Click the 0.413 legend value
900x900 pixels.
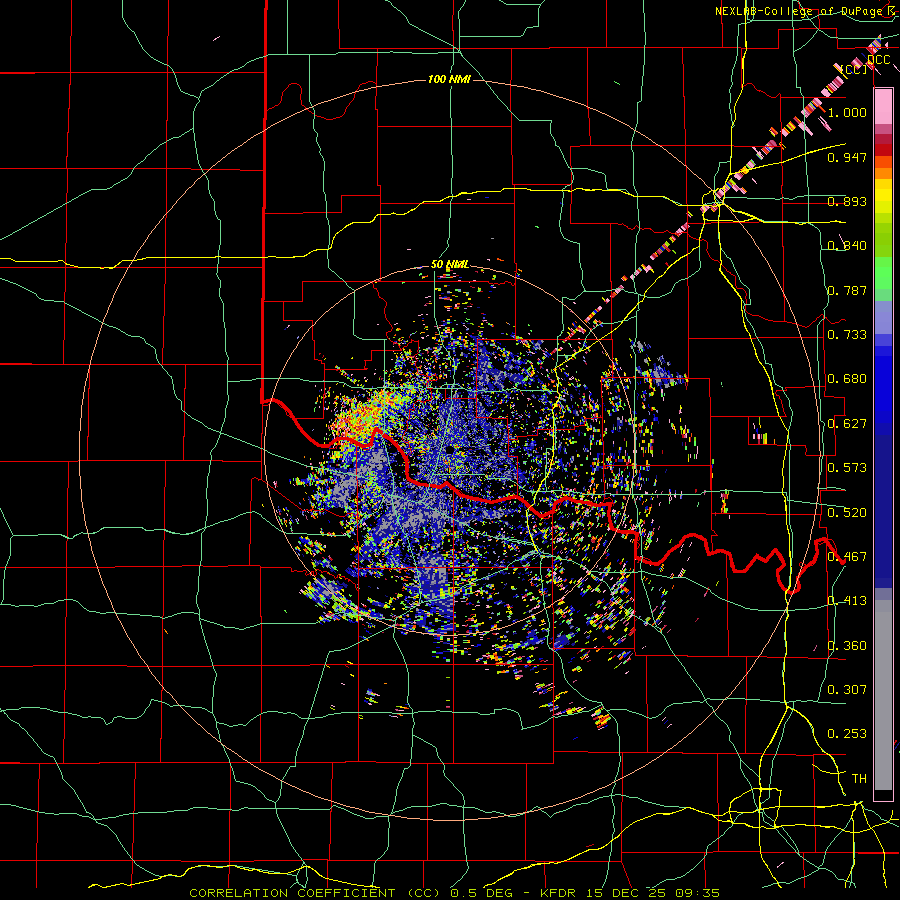[847, 601]
